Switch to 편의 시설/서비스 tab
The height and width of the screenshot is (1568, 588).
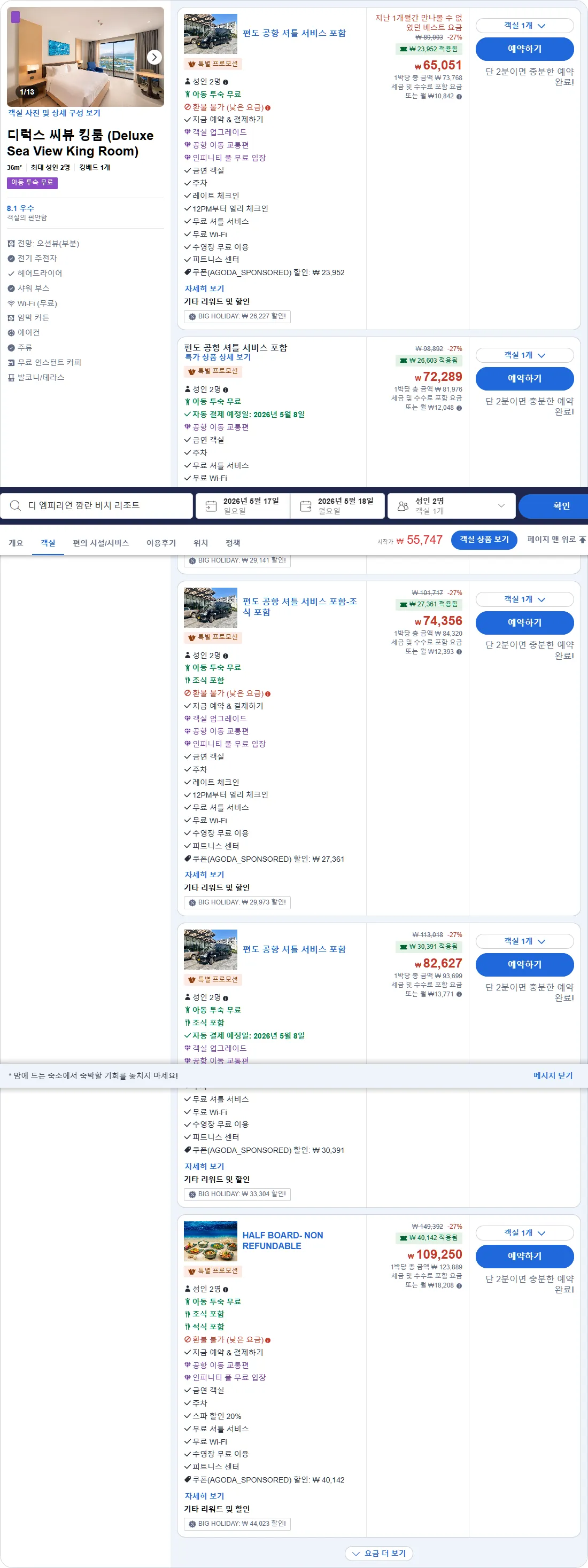tap(100, 543)
